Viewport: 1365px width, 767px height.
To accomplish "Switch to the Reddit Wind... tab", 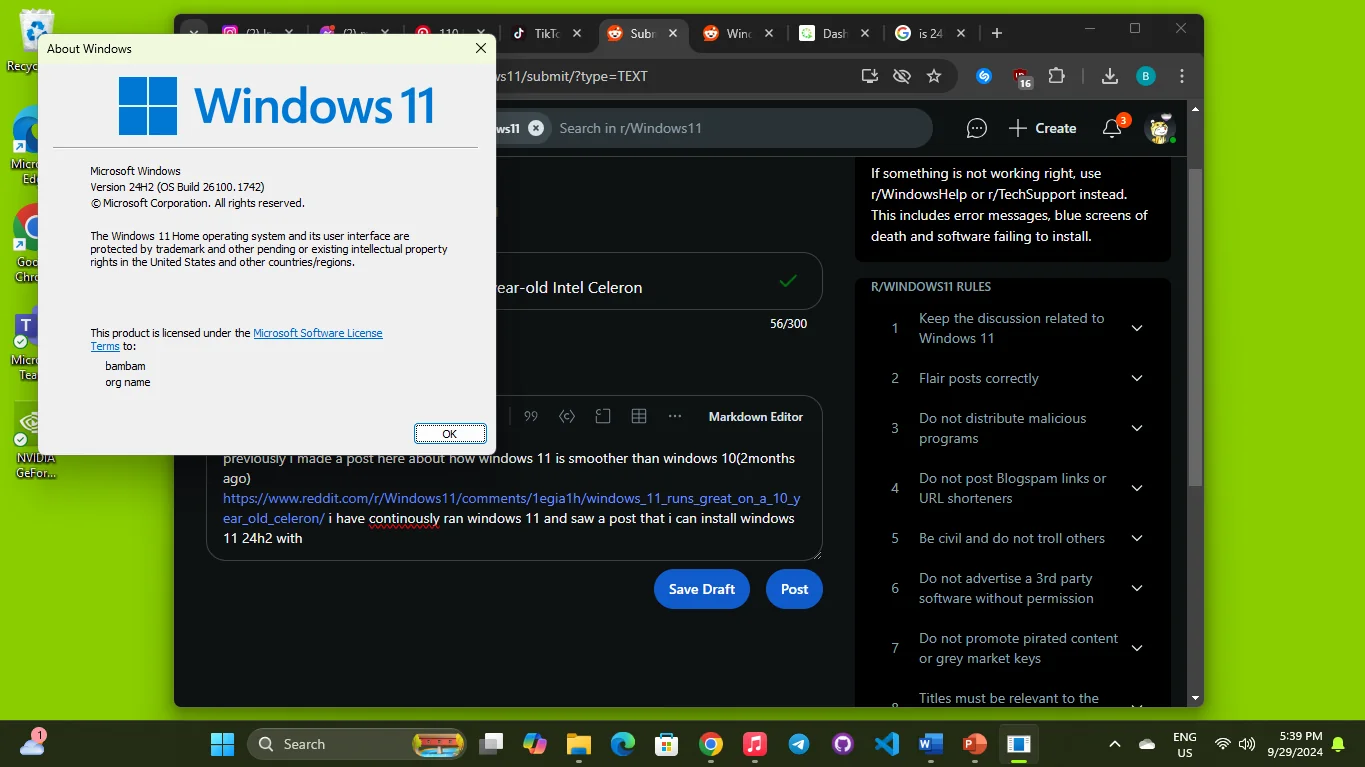I will tap(739, 33).
